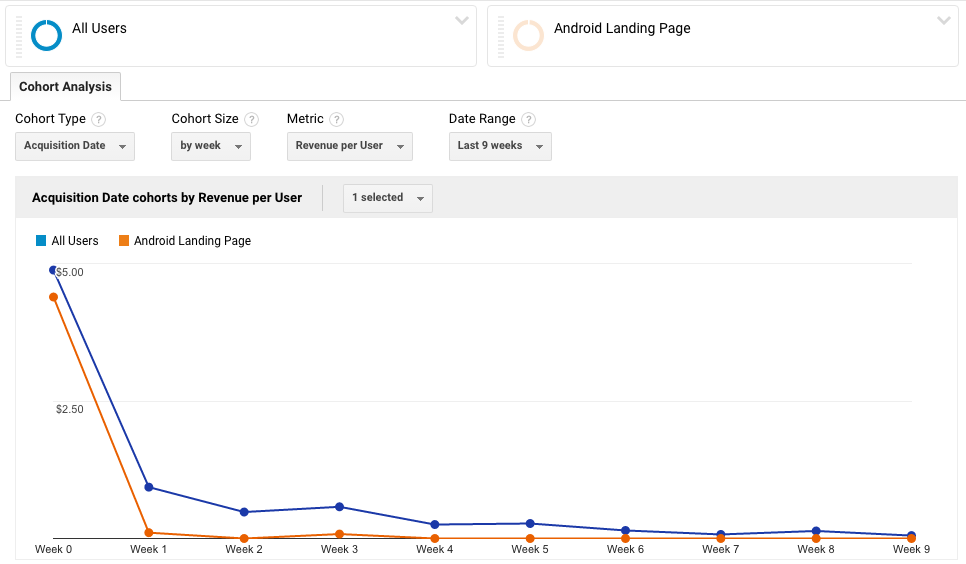Screen dimensions: 966x564
Task: Open the Revenue per User metric dropdown
Action: coord(349,146)
